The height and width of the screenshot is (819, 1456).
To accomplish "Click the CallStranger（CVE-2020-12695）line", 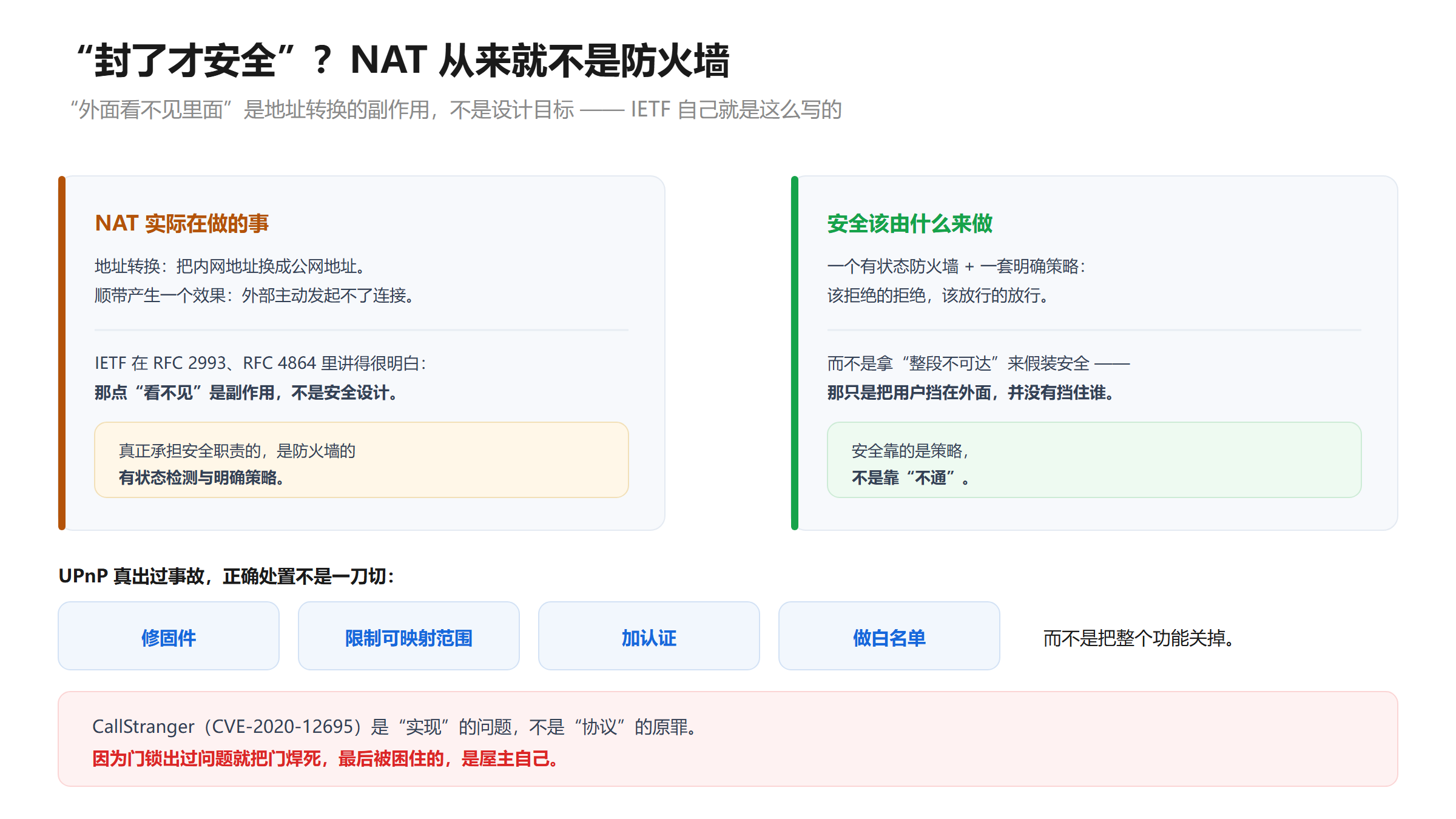I will point(394,726).
